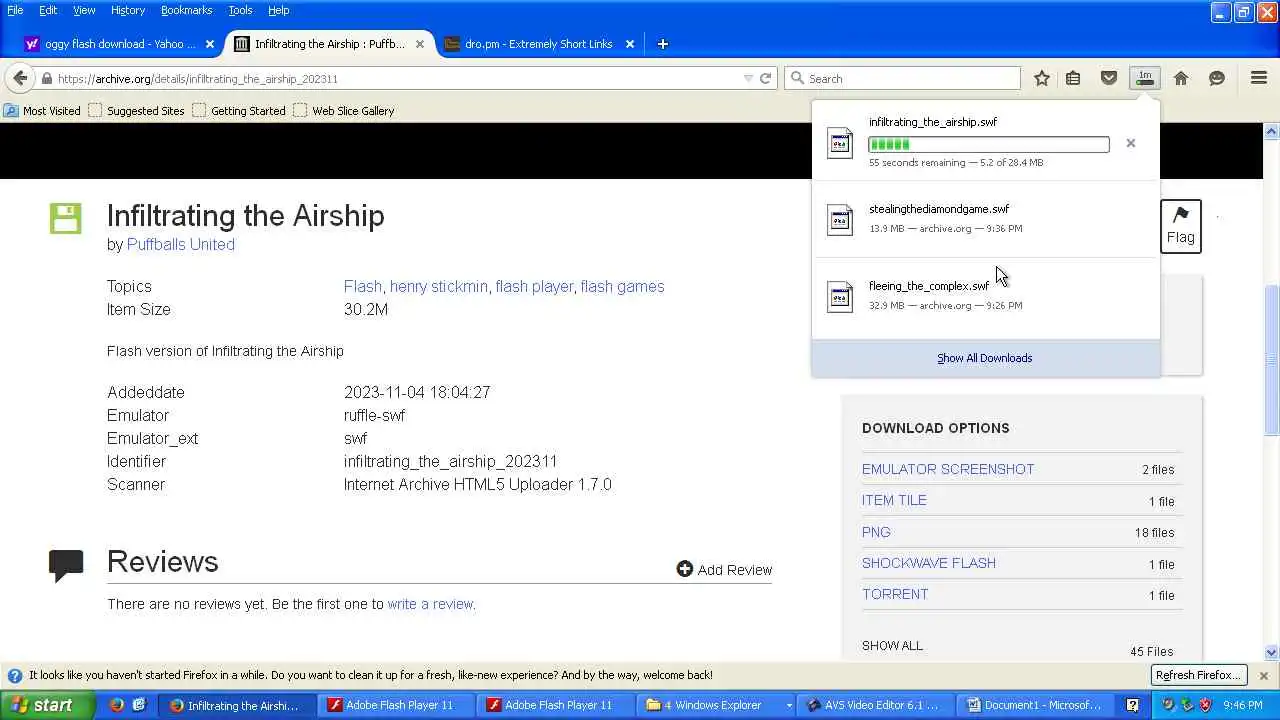
Task: Open the hamburger menu button
Action: (x=1259, y=78)
